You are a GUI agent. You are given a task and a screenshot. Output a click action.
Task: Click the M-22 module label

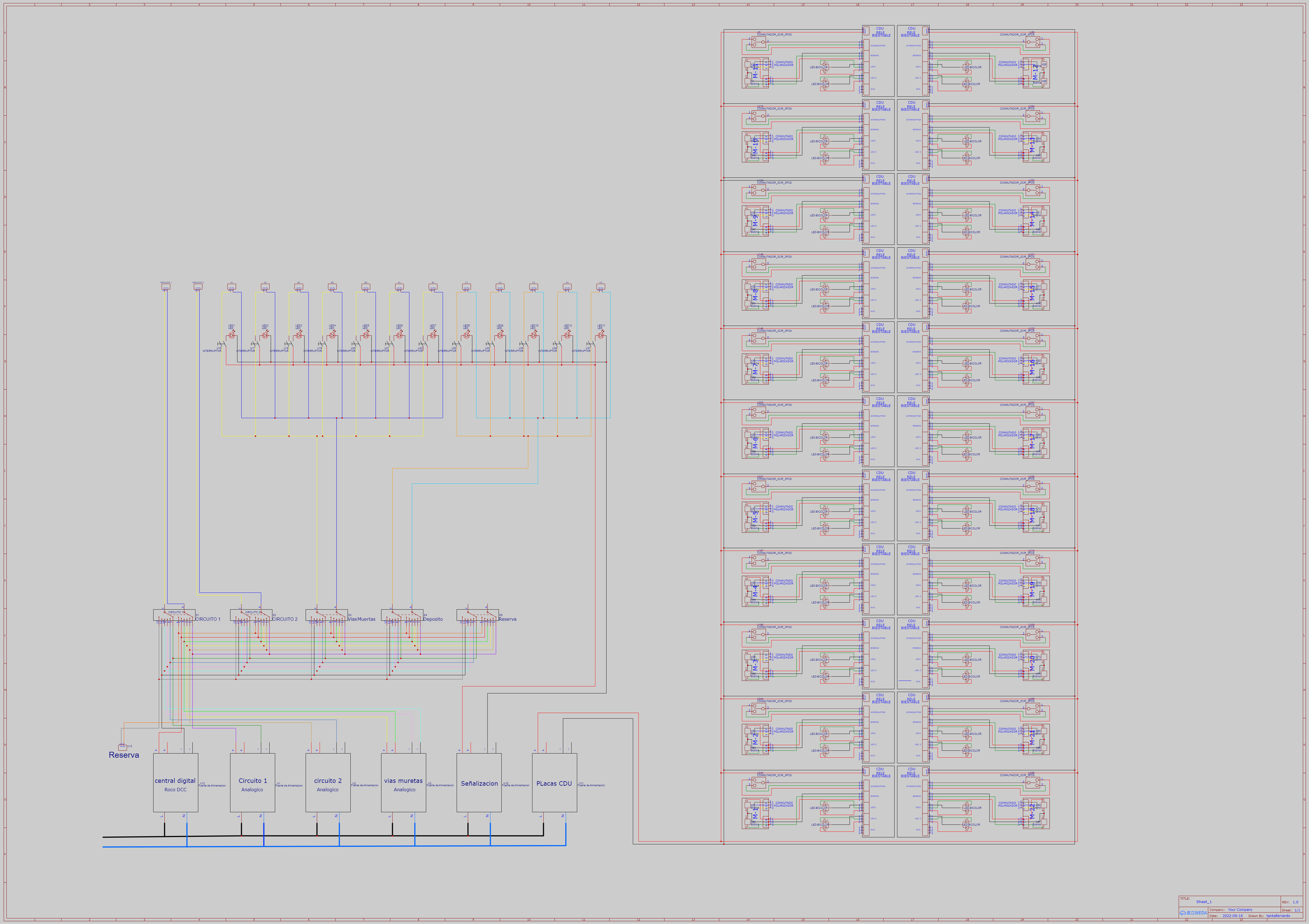tap(1032, 811)
